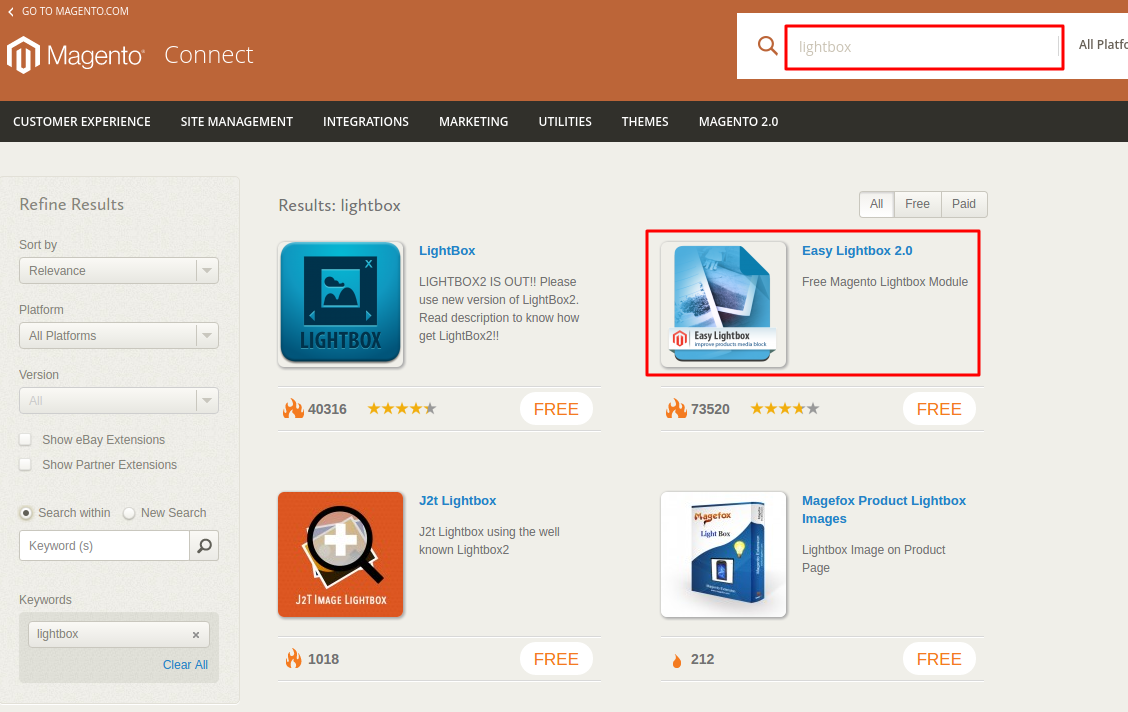Open the Site Management menu
The height and width of the screenshot is (712, 1128).
(x=237, y=122)
